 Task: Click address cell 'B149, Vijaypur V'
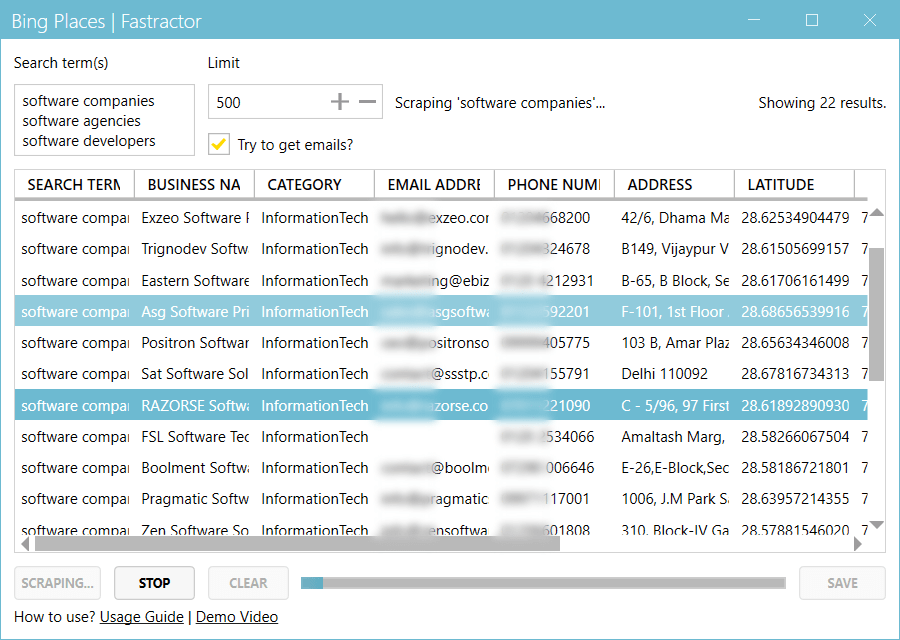[675, 249]
